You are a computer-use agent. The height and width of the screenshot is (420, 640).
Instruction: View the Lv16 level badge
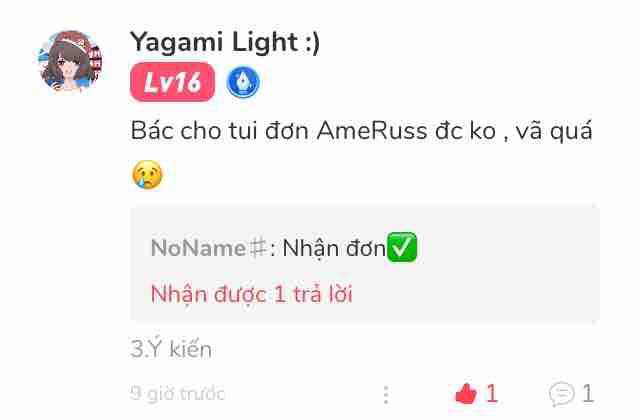pos(172,82)
